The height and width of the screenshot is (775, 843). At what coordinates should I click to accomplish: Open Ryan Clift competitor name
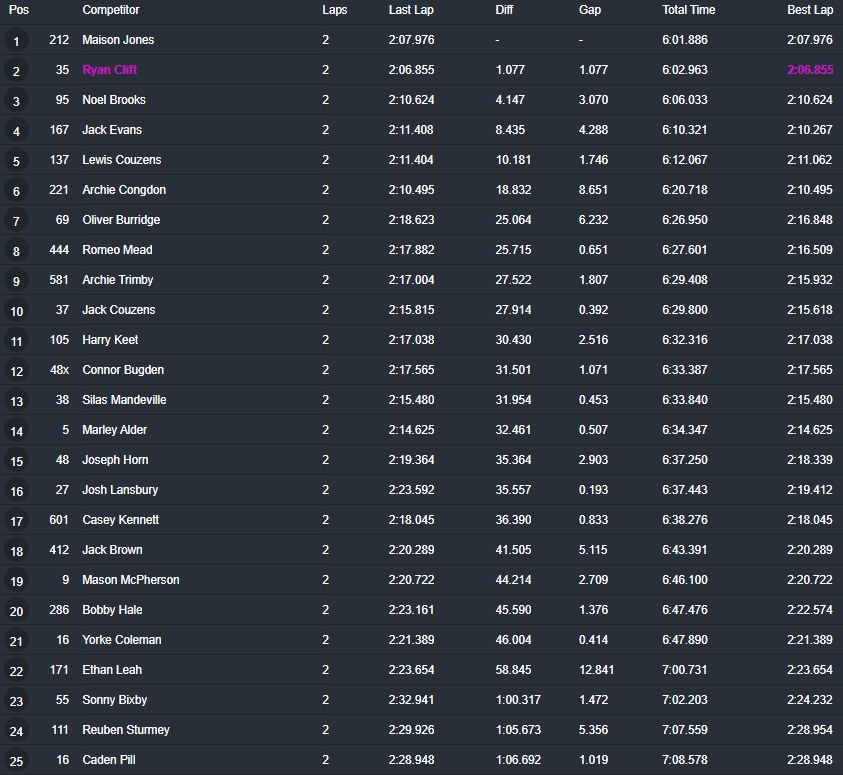(110, 70)
